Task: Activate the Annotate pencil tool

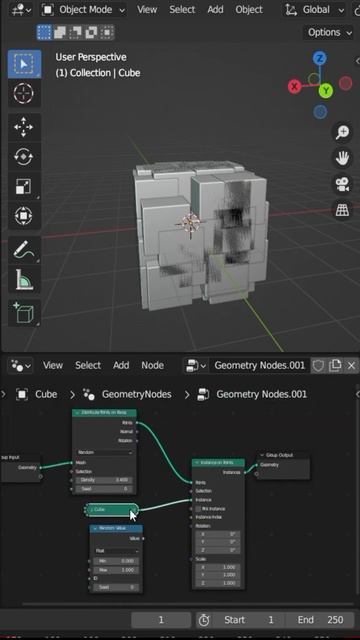Action: (24, 249)
